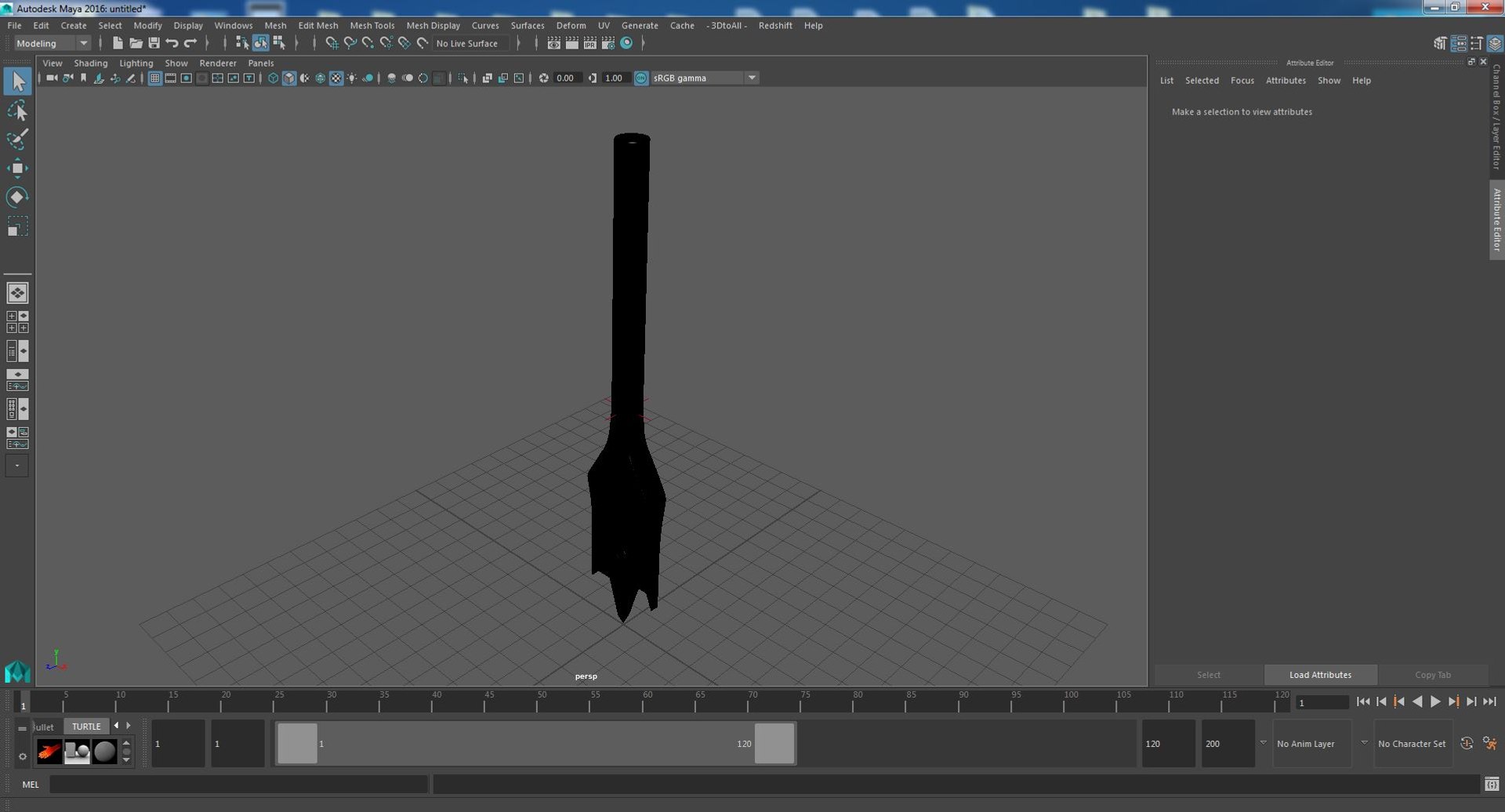Open the Mesh Tools menu
Viewport: 1505px width, 812px height.
372,25
